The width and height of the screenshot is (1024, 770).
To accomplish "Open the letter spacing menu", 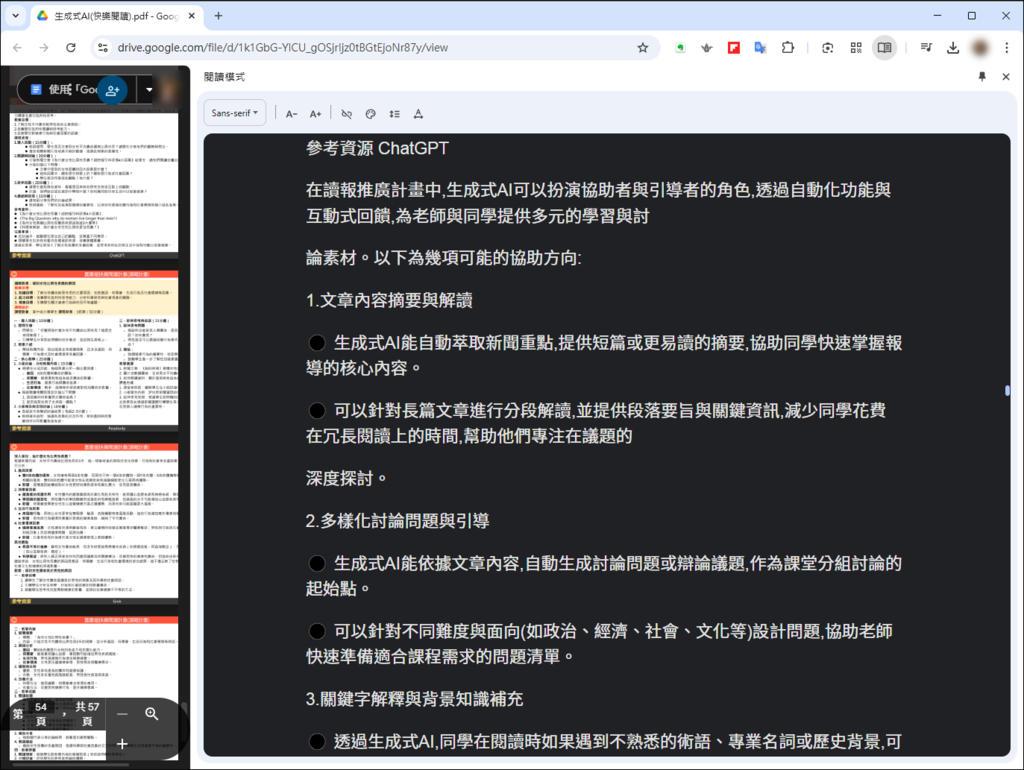I will 419,114.
